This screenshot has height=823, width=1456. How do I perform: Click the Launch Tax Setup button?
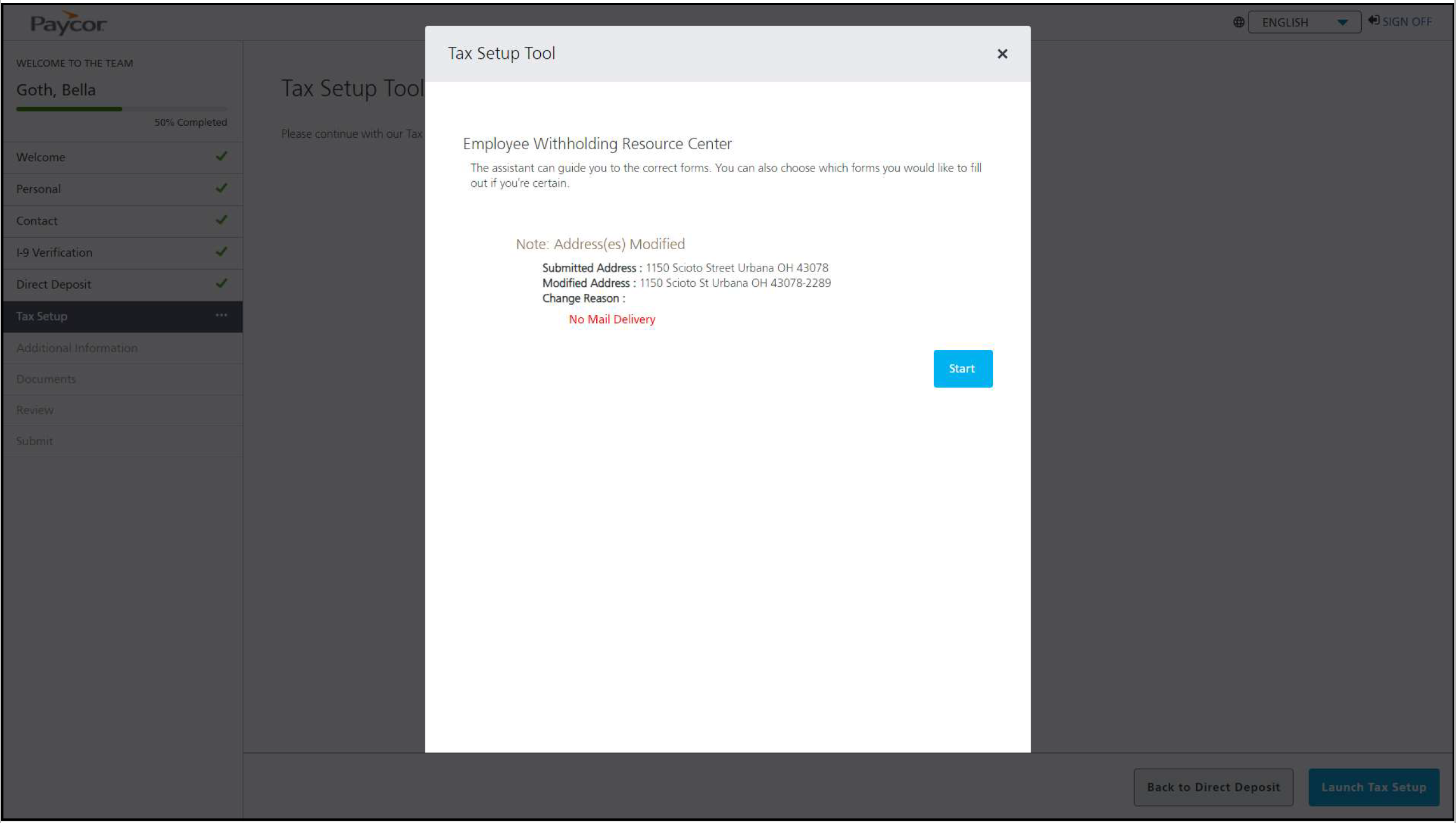(1373, 787)
